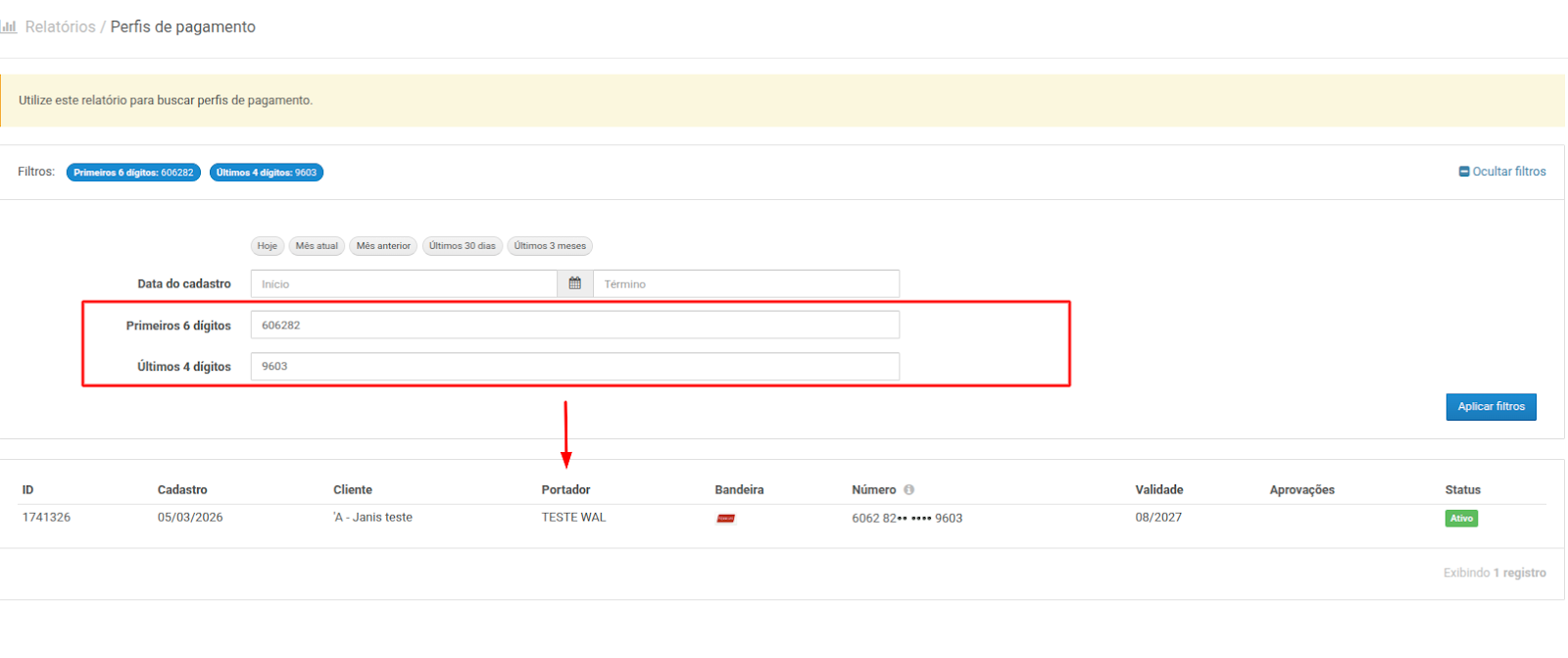
Task: Remove the Primeiros 6 dígitos: 606282 filter tag
Action: point(133,173)
